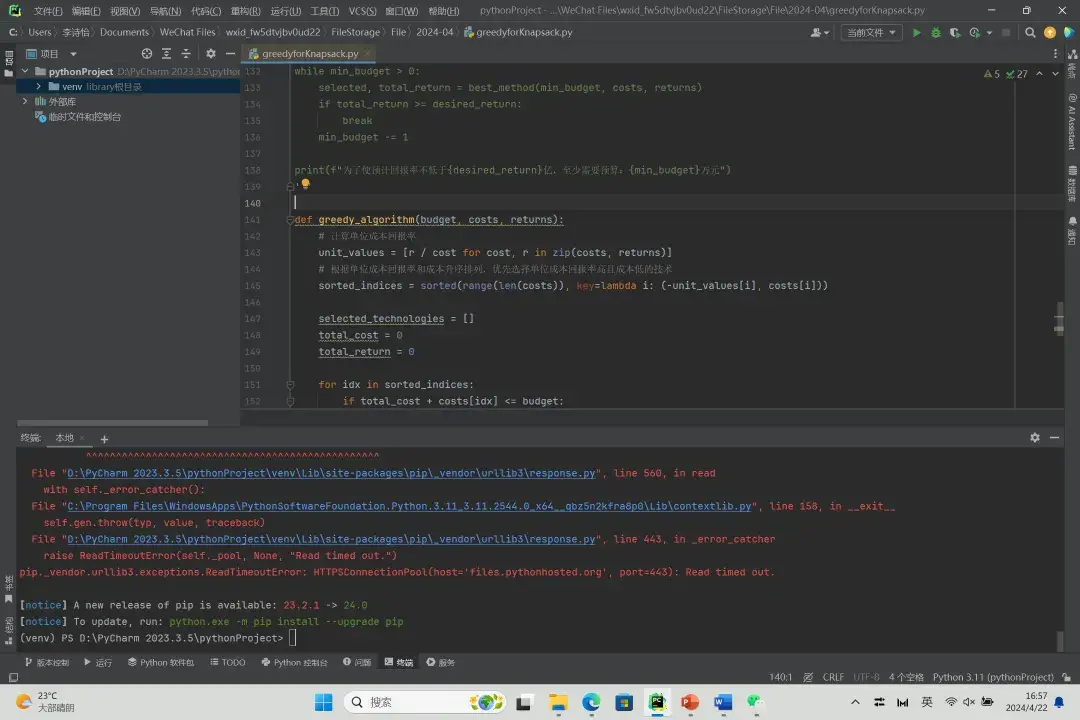Toggle the read-only lock icon in status bar
The height and width of the screenshot is (720, 1080).
1066,677
